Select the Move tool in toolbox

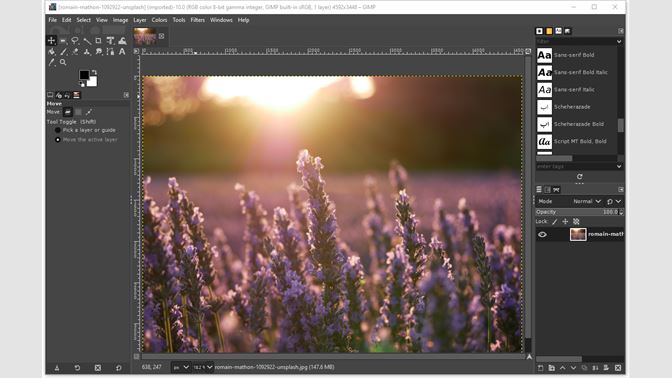coord(51,41)
